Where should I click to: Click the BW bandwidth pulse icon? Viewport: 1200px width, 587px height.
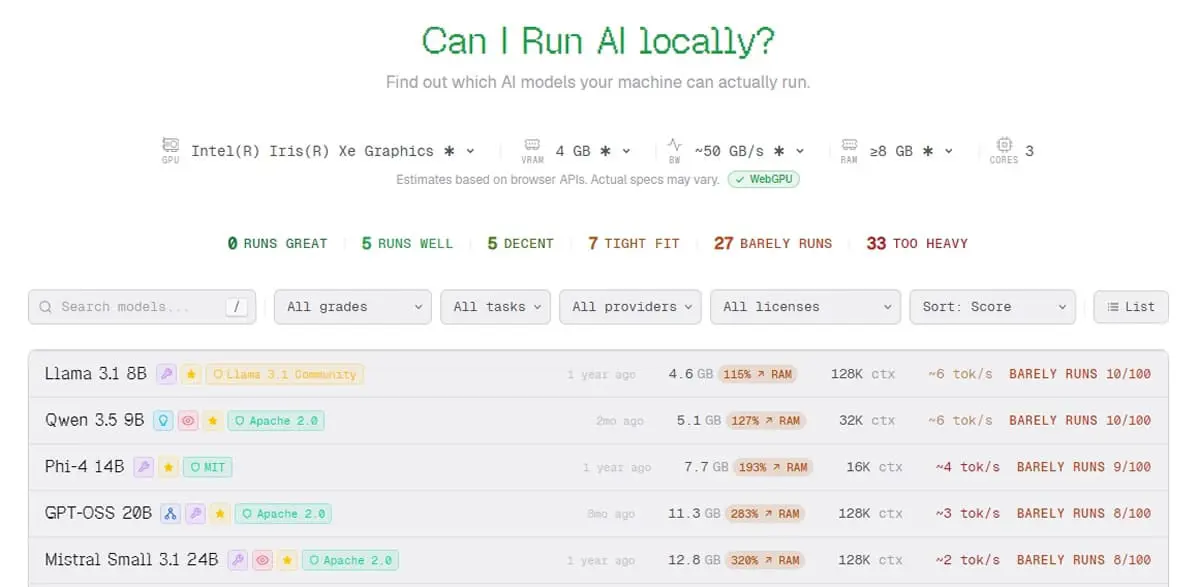pyautogui.click(x=675, y=145)
